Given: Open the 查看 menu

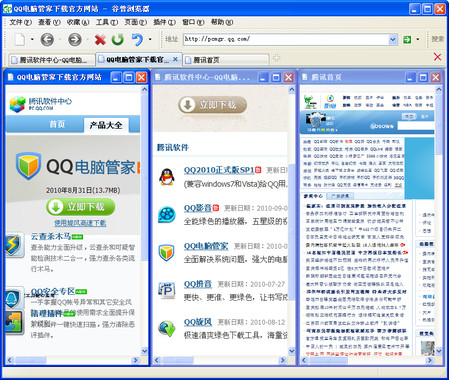Looking at the screenshot, I should (49, 22).
